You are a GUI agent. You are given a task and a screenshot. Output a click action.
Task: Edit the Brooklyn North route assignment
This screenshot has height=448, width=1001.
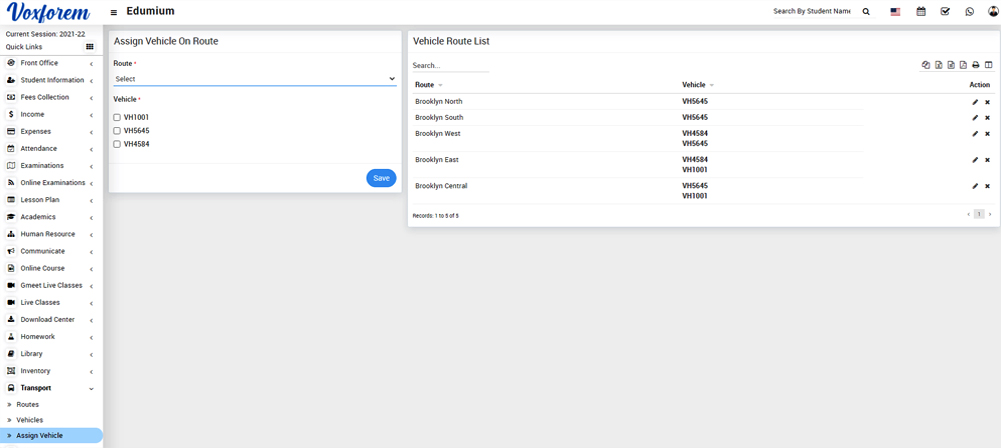975,102
